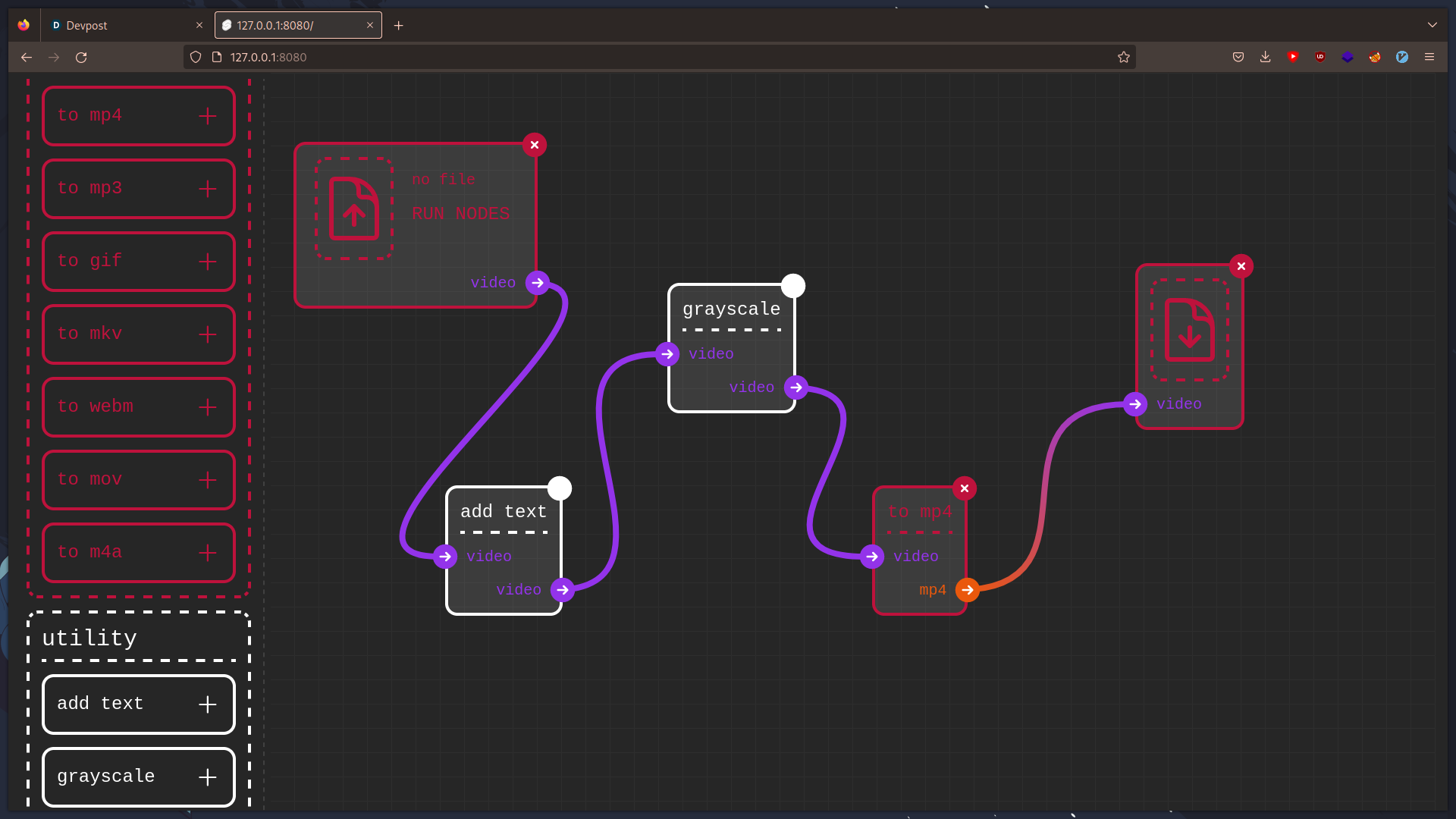The image size is (1456, 819).
Task: Click the input node's video output port
Action: (x=538, y=283)
